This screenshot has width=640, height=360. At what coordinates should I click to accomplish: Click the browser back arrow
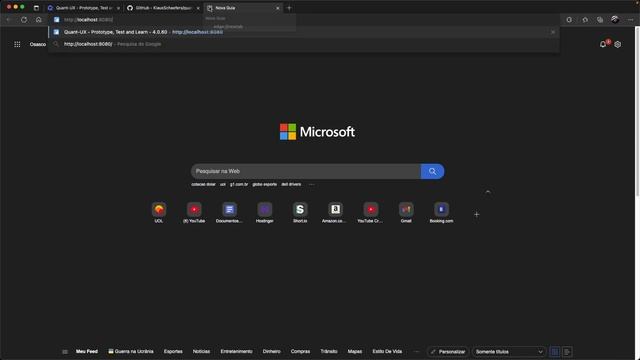click(9, 19)
